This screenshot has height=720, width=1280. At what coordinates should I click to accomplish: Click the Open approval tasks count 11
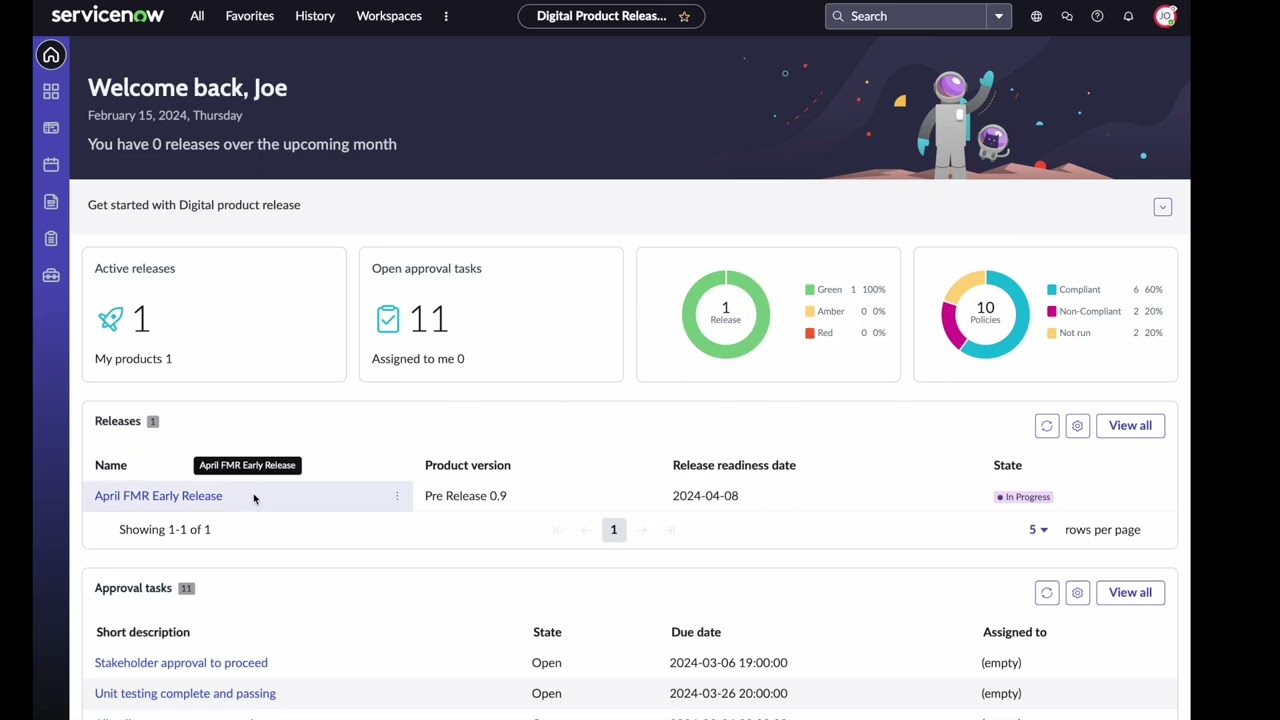428,319
